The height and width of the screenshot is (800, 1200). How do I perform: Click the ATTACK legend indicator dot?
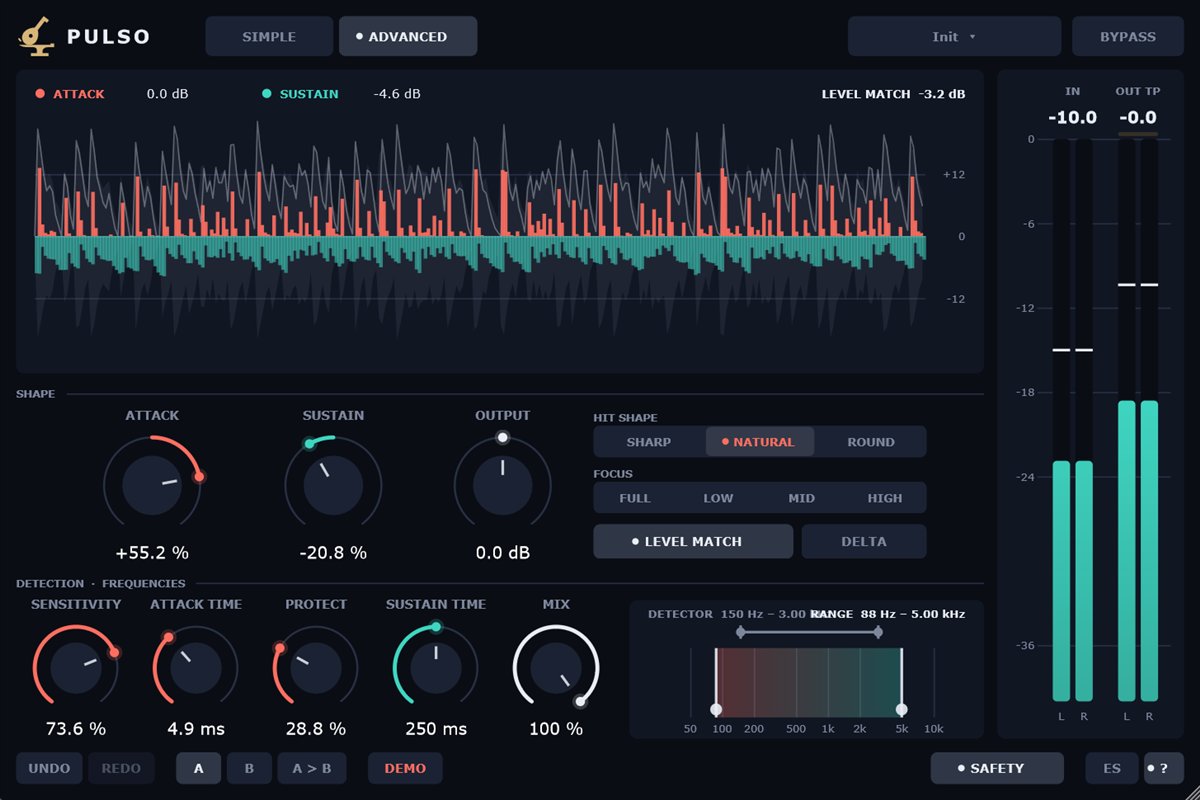40,94
